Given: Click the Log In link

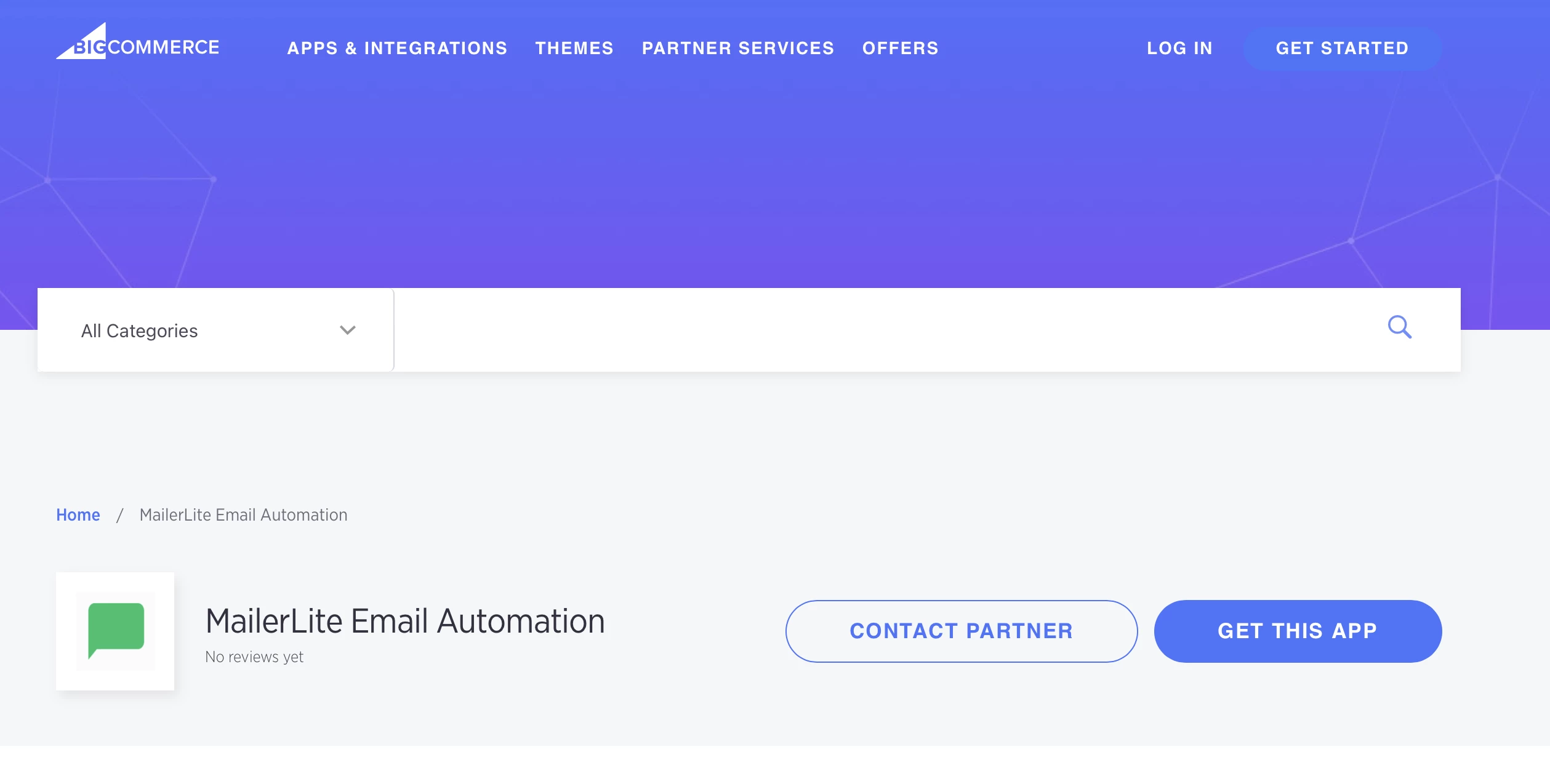Looking at the screenshot, I should pyautogui.click(x=1179, y=48).
